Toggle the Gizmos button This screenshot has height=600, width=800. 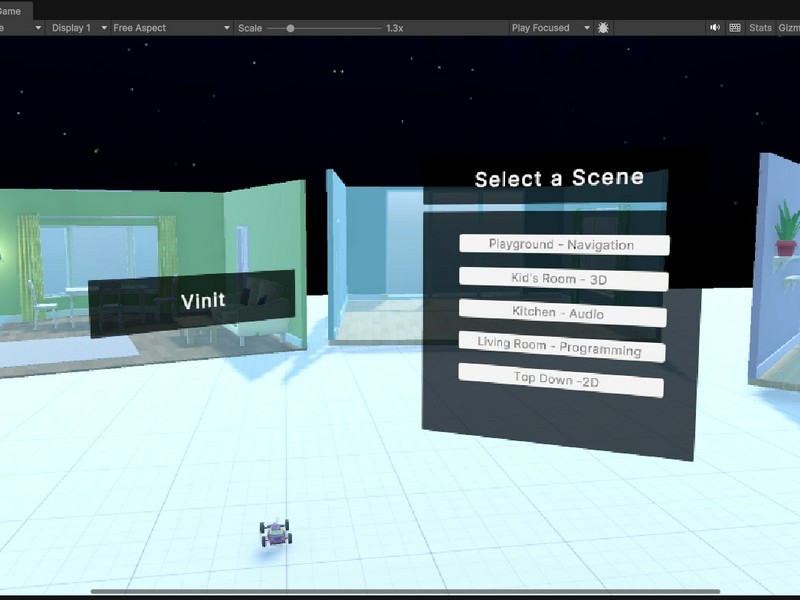pos(788,28)
